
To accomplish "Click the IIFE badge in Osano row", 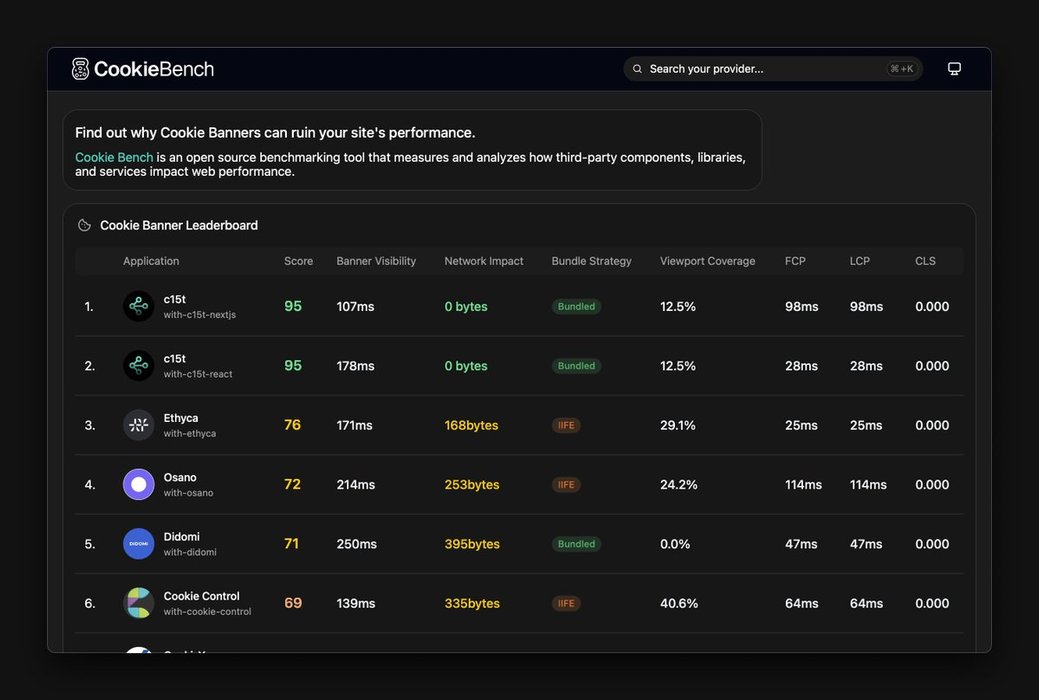I will click(567, 485).
